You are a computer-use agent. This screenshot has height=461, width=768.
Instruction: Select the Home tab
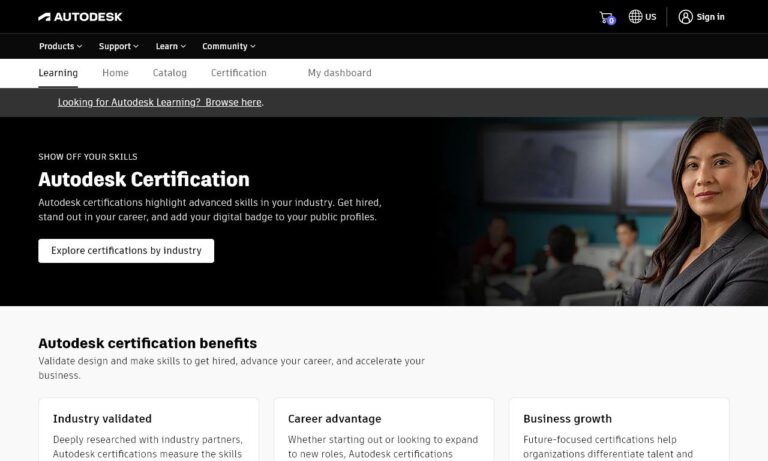(115, 73)
